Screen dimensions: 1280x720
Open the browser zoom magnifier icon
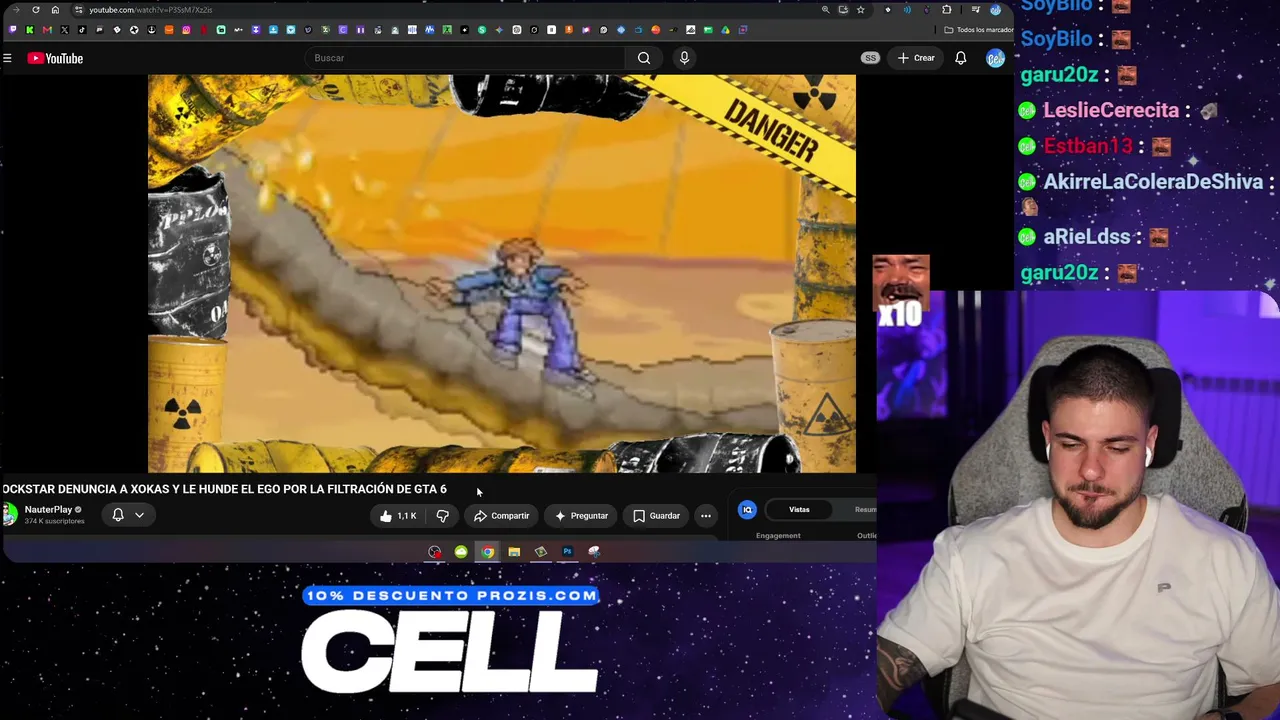(x=825, y=10)
